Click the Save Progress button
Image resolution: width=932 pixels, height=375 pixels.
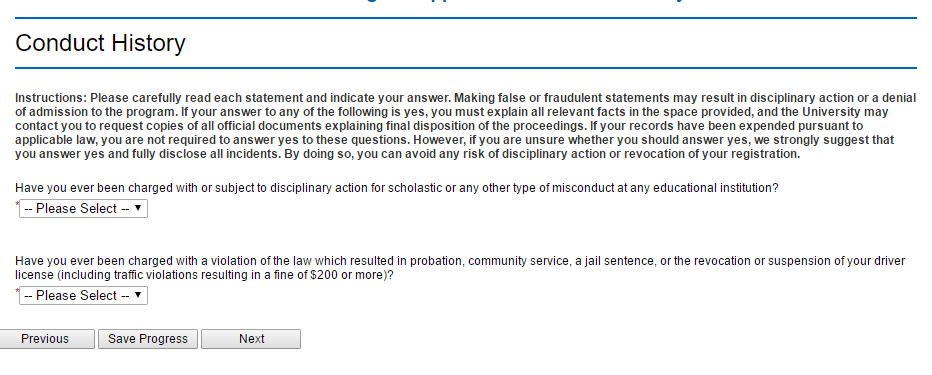[148, 339]
